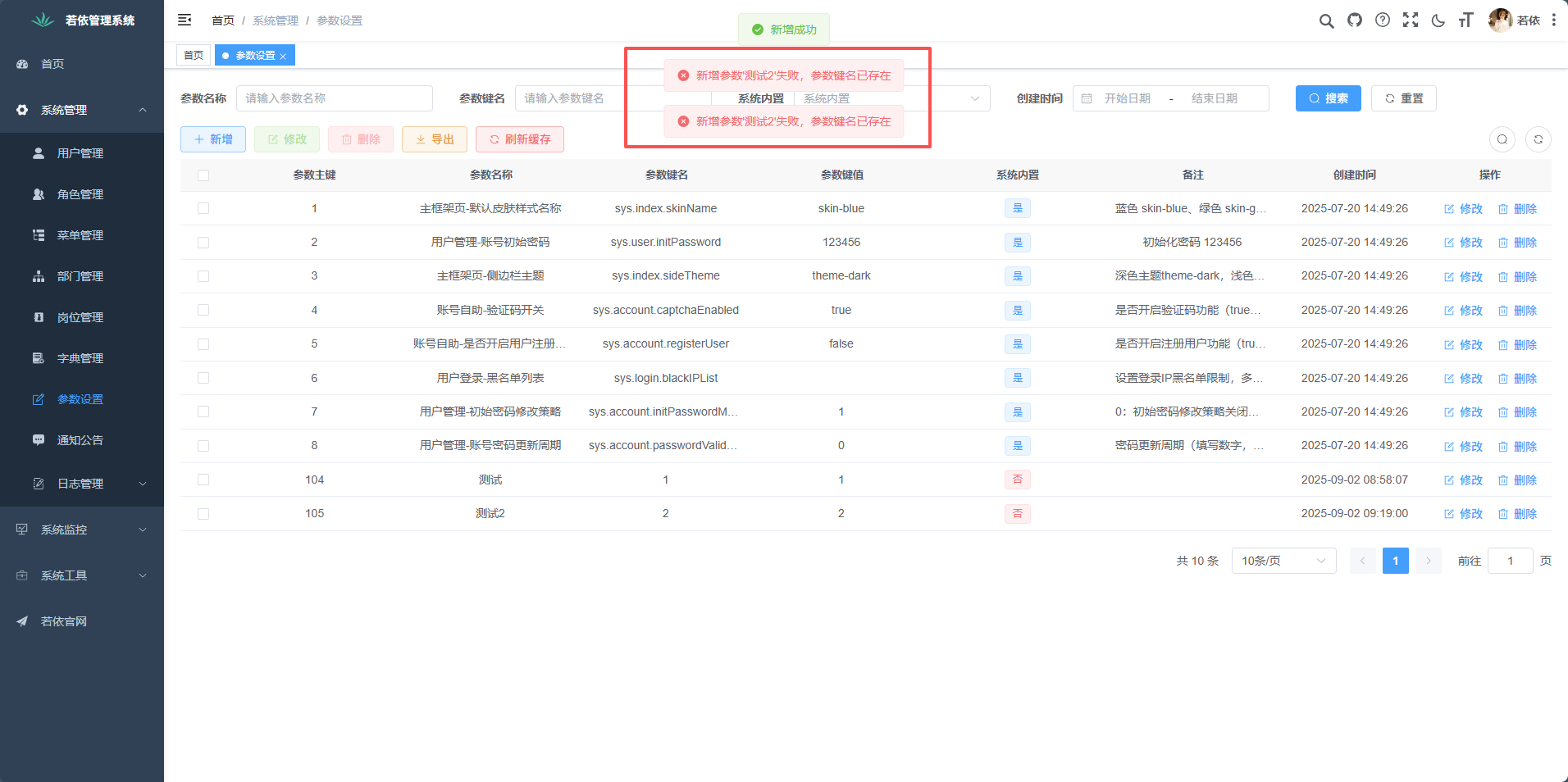This screenshot has width=1568, height=782.
Task: Open 通知公告 in the sidebar
Action: pos(82,440)
